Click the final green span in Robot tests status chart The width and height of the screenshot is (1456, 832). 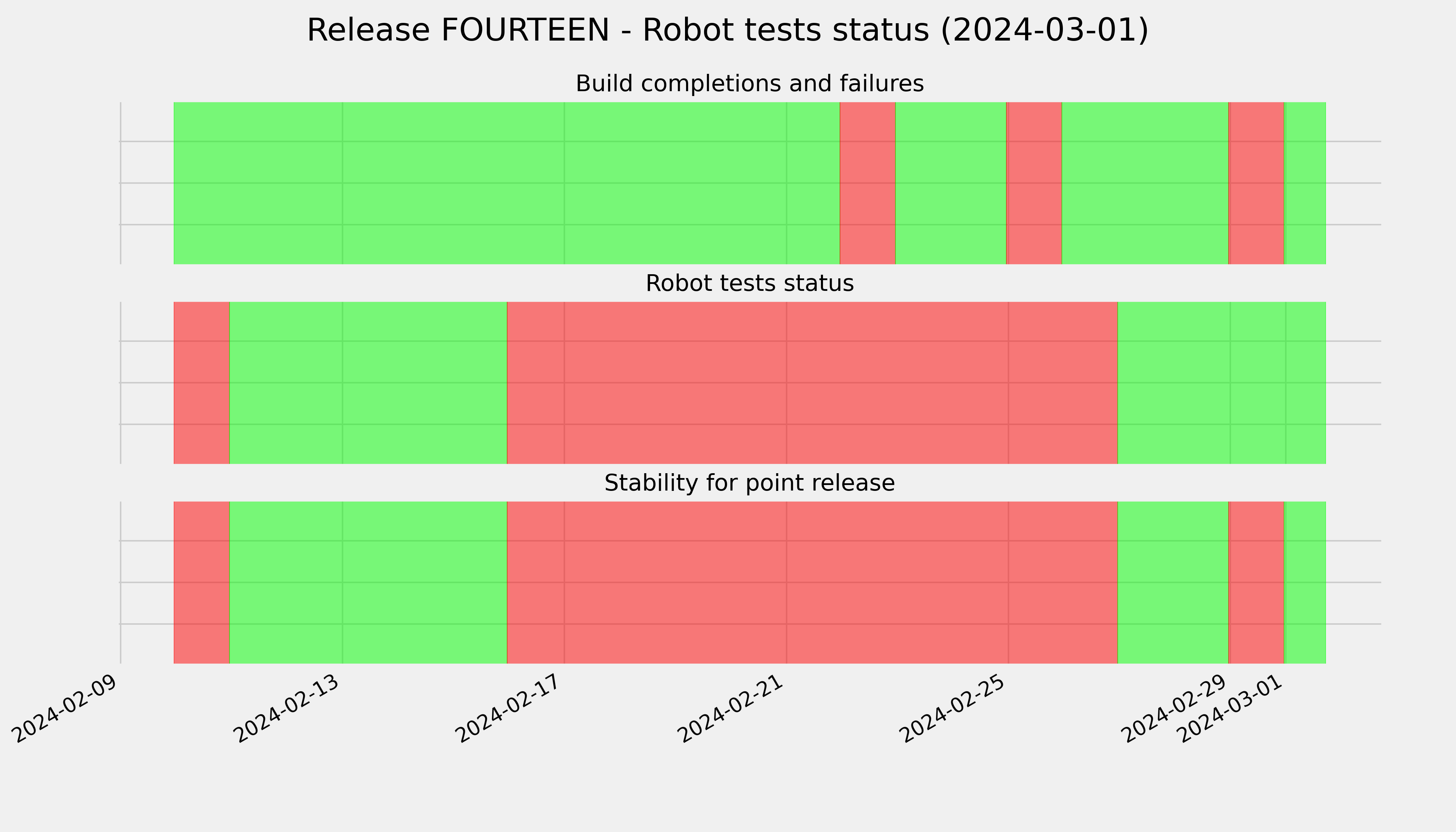coord(1222,383)
